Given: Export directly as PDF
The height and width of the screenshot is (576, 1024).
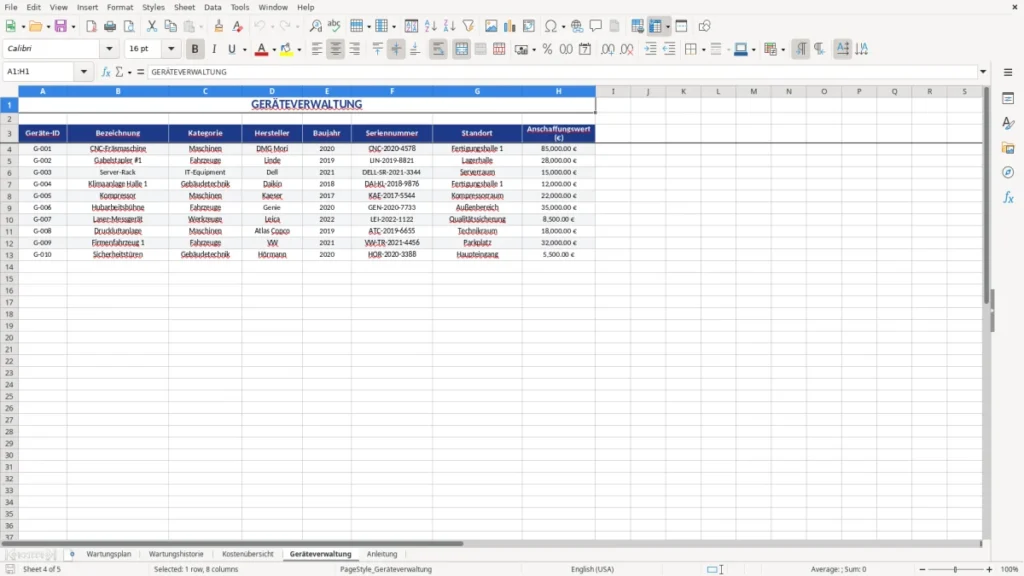Looking at the screenshot, I should point(91,26).
